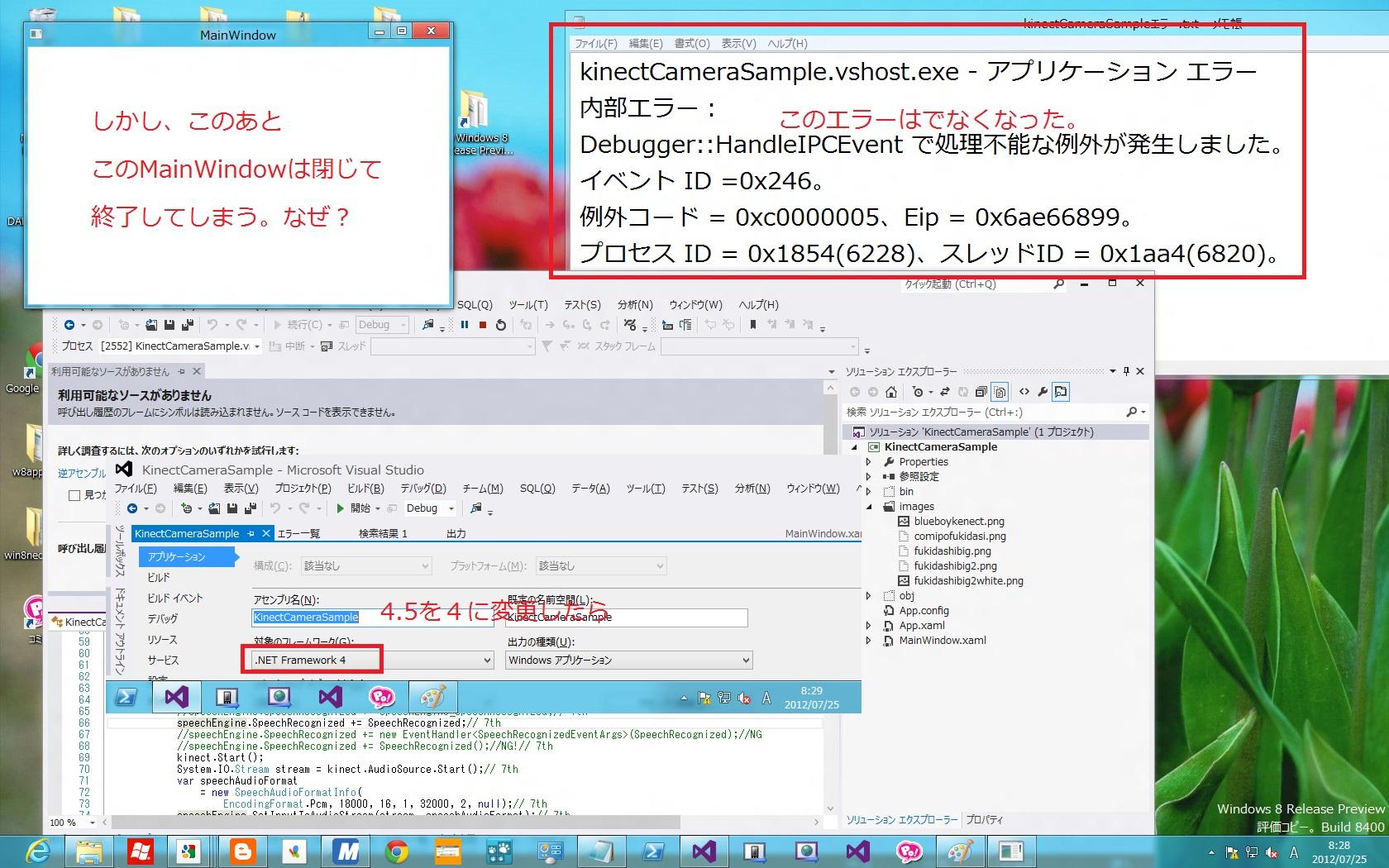Expand the Properties node in Solution Explorer
This screenshot has width=1389, height=868.
pos(868,462)
